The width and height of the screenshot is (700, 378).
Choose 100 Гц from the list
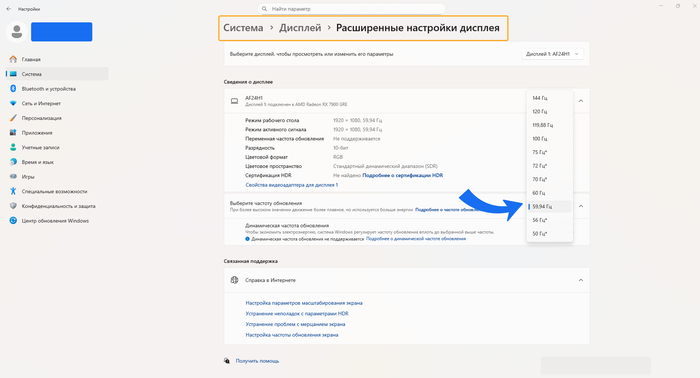click(550, 139)
